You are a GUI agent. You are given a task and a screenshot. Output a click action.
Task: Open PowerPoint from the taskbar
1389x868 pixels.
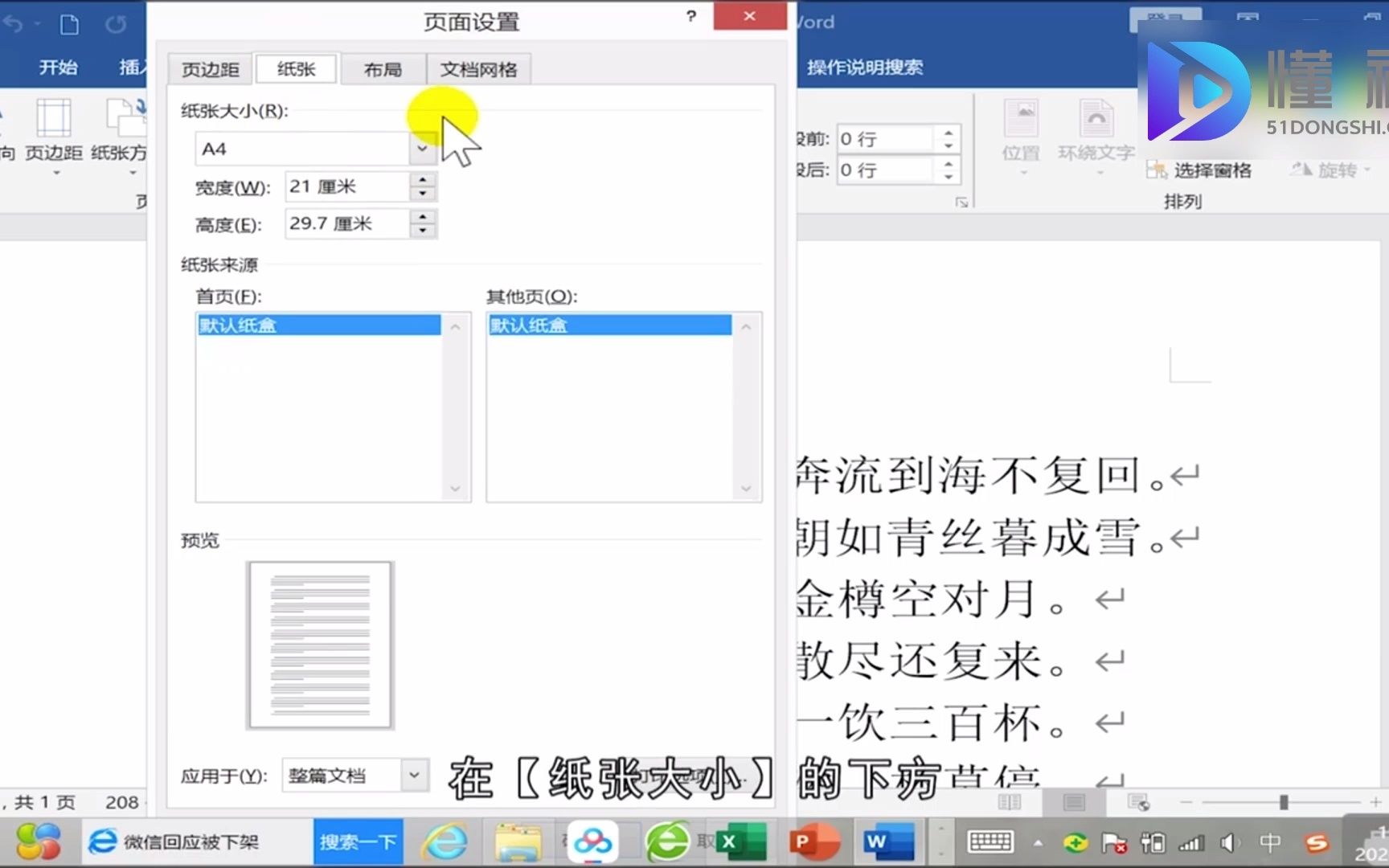click(813, 841)
